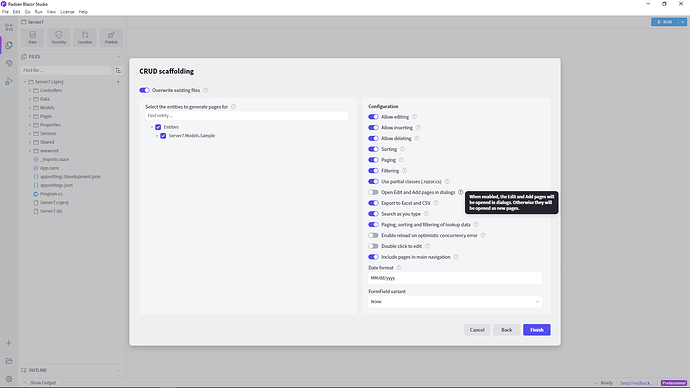Collapse the FILES panel chevron
The image size is (690, 388).
point(118,57)
